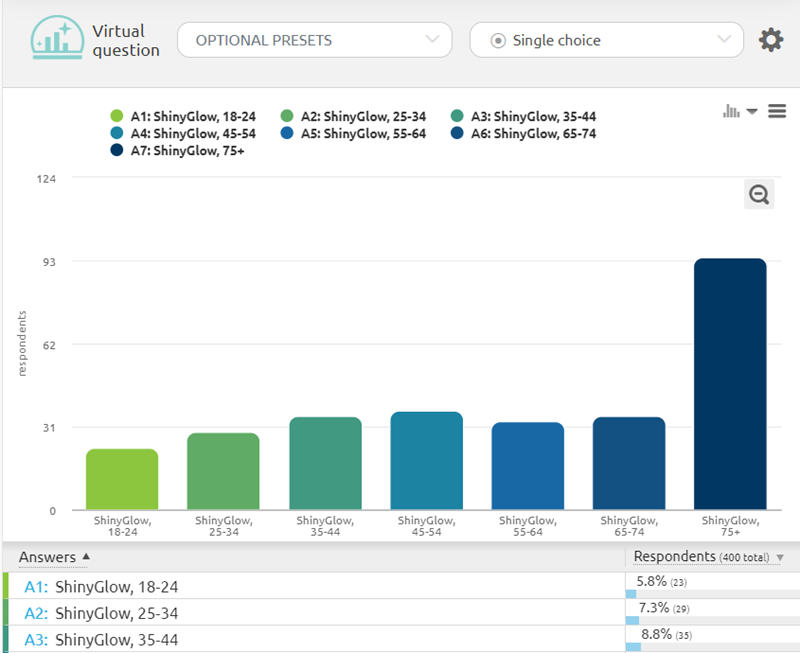Click the zoom out magnifier icon
This screenshot has height=653, width=800.
(759, 194)
